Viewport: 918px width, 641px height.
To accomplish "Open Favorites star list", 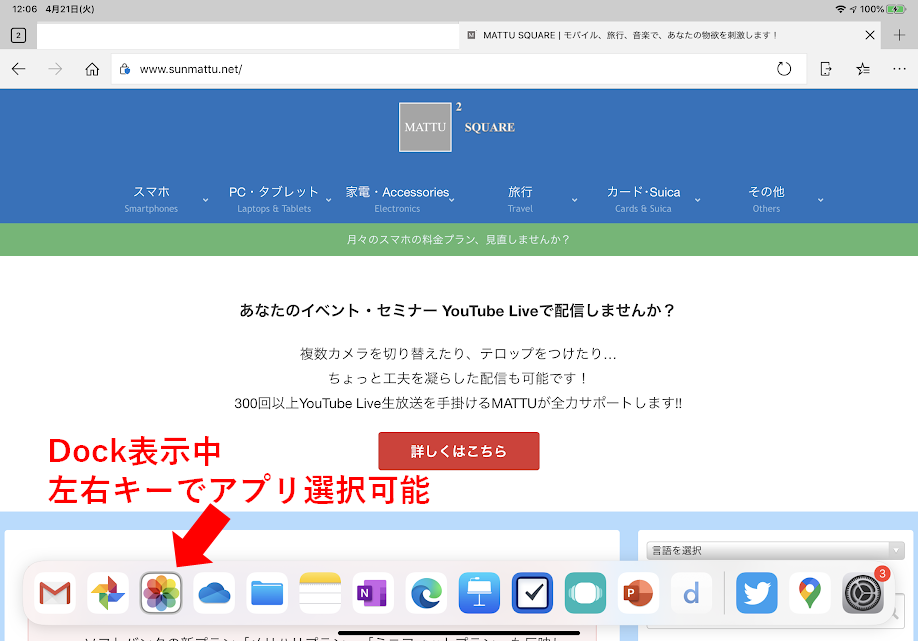I will tap(863, 69).
